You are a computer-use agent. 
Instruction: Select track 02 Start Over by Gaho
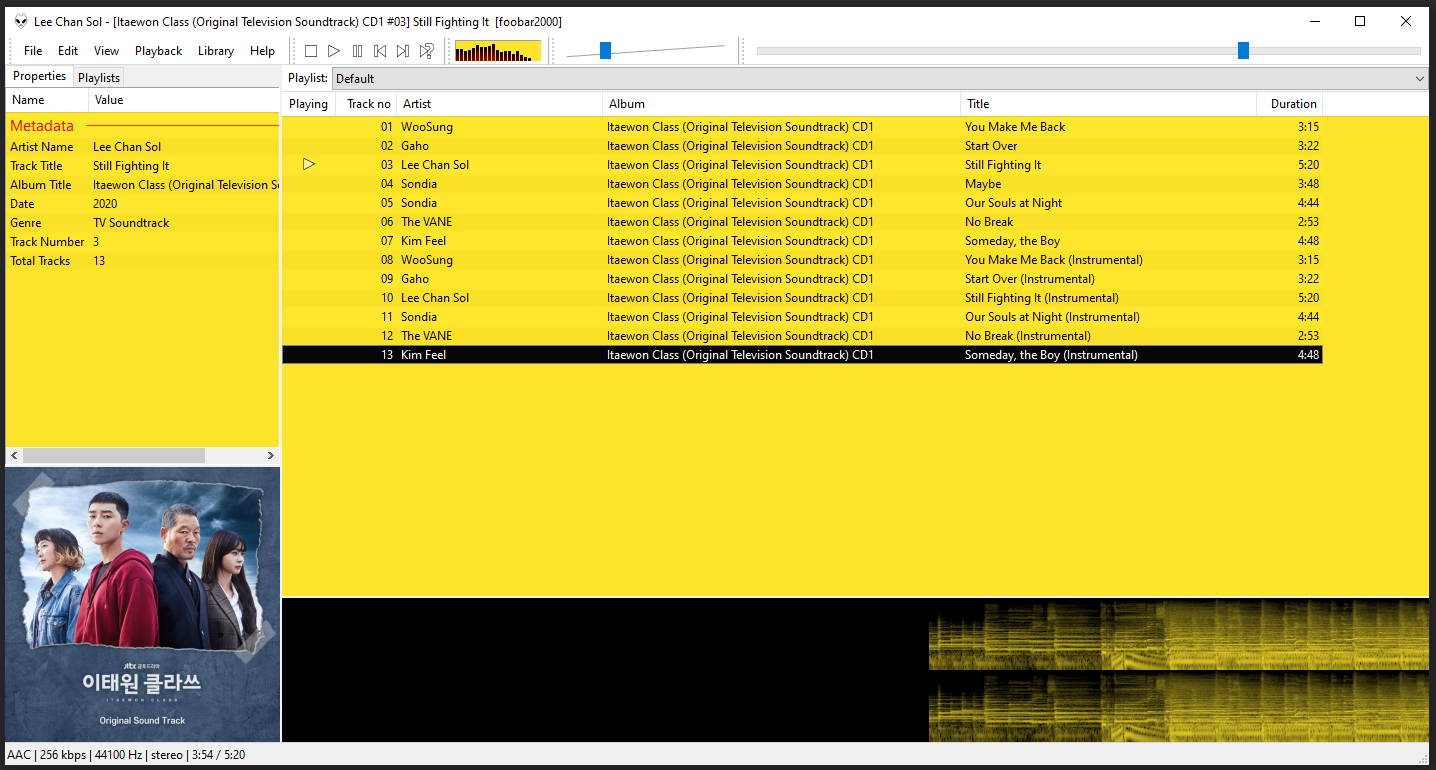click(x=802, y=146)
